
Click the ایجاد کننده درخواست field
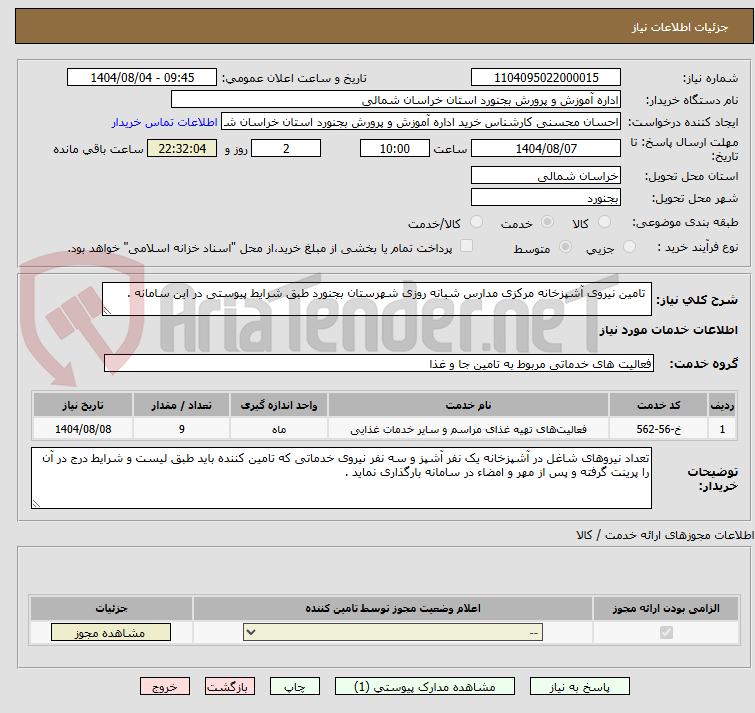pos(421,122)
